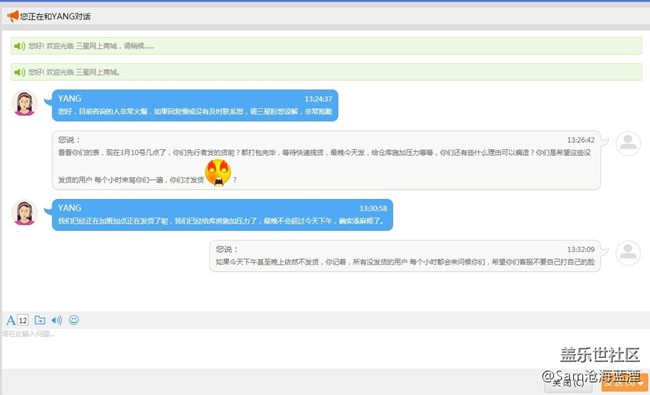The height and width of the screenshot is (395, 650).
Task: Click the YANG name in the 13:24:37 bubble
Action: [70, 99]
